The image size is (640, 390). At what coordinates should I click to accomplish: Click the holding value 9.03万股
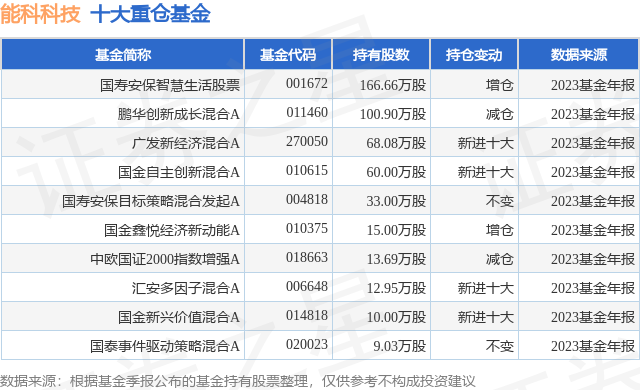(400, 346)
